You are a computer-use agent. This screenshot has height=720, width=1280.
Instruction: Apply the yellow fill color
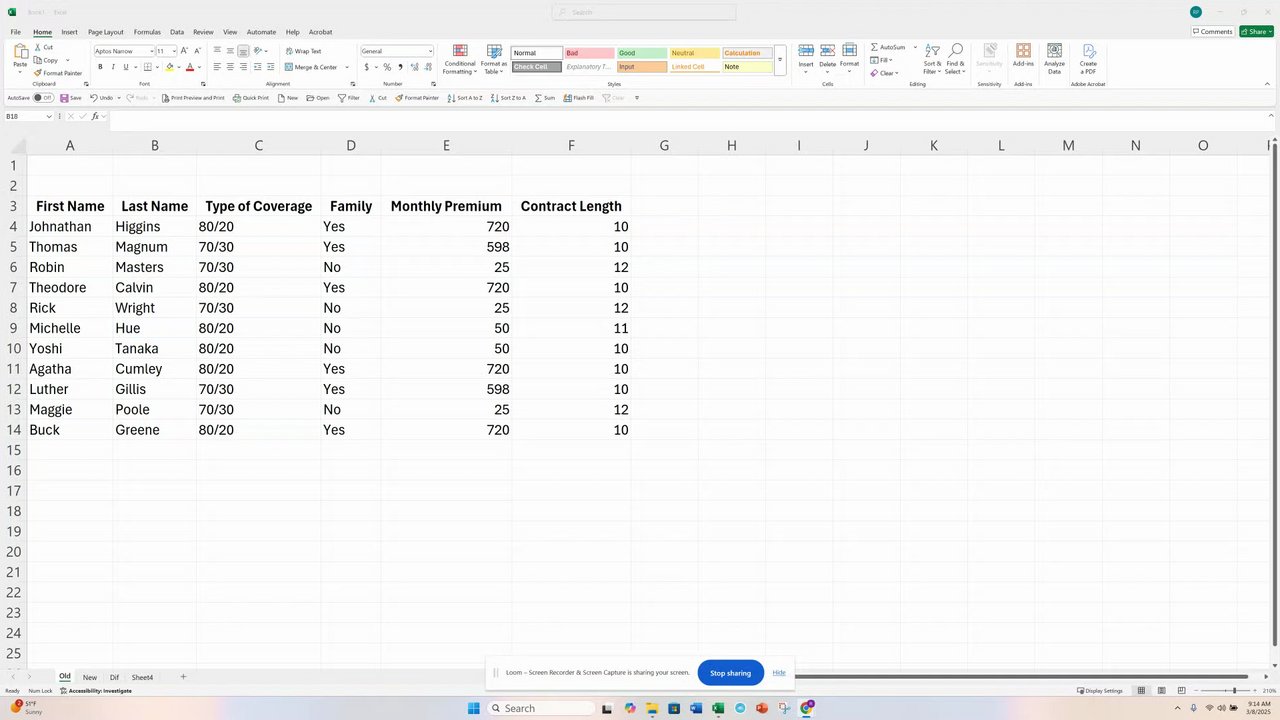(x=169, y=67)
